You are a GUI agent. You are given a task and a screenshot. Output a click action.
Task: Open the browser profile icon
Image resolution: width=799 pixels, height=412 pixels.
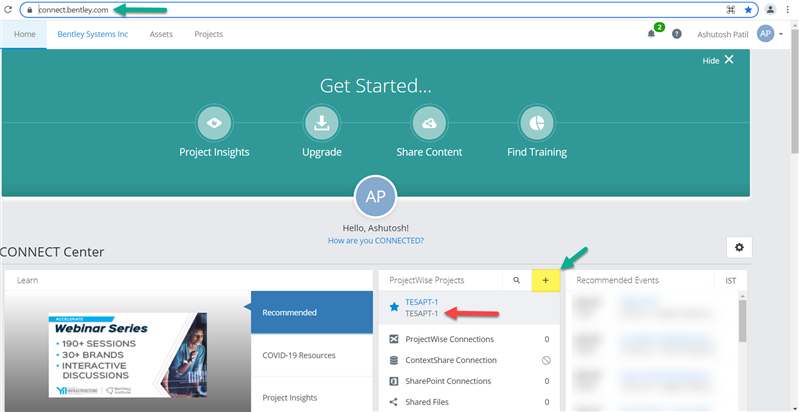click(770, 9)
